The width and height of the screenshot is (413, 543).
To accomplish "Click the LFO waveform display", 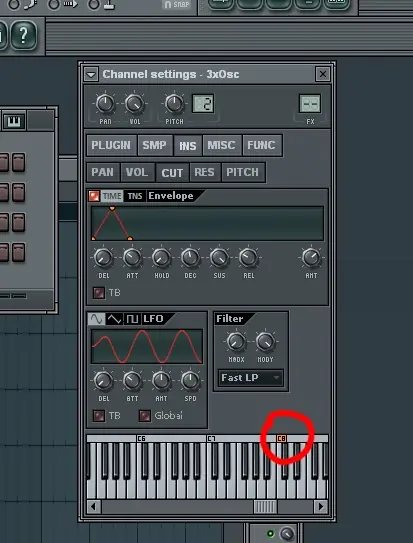I will [147, 346].
